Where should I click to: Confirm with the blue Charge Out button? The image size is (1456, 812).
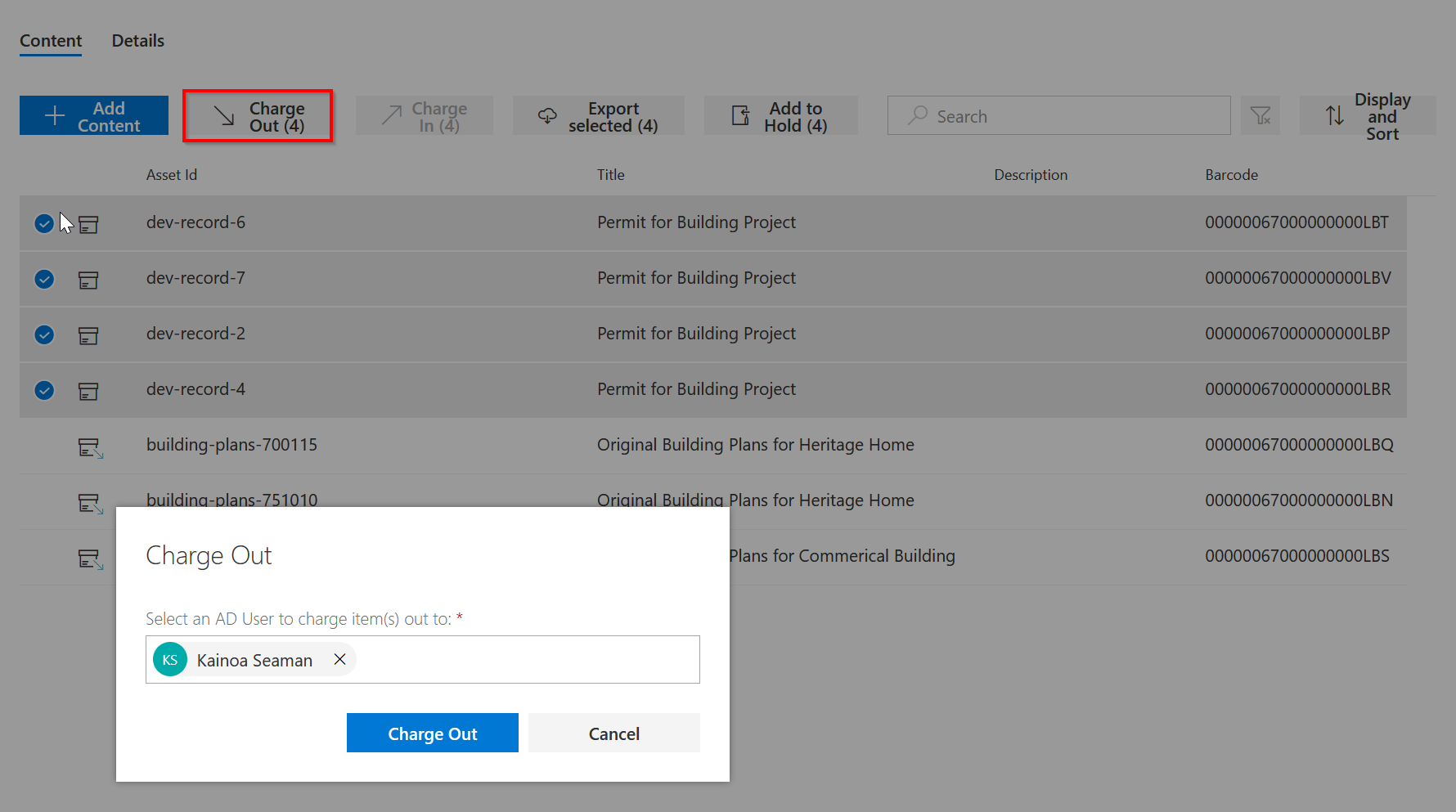pyautogui.click(x=432, y=733)
